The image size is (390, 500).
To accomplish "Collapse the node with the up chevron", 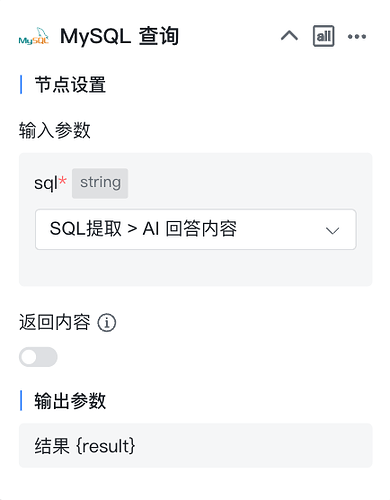I will pos(289,36).
